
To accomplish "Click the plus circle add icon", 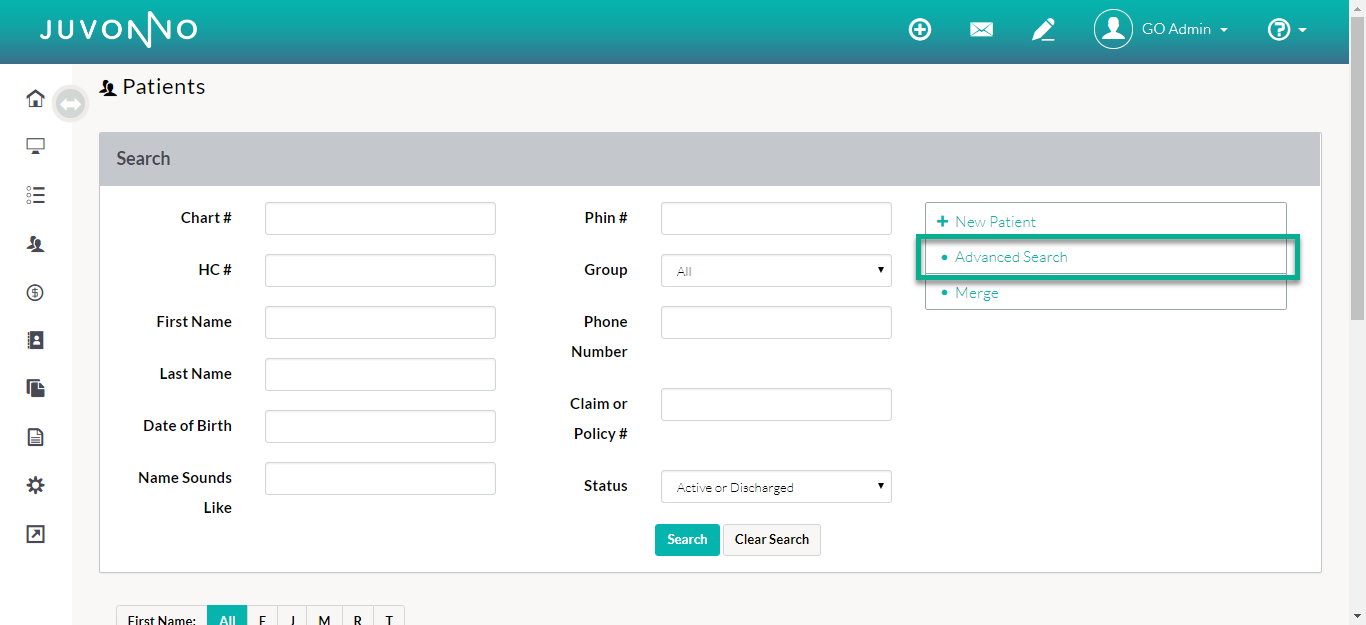I will click(919, 30).
